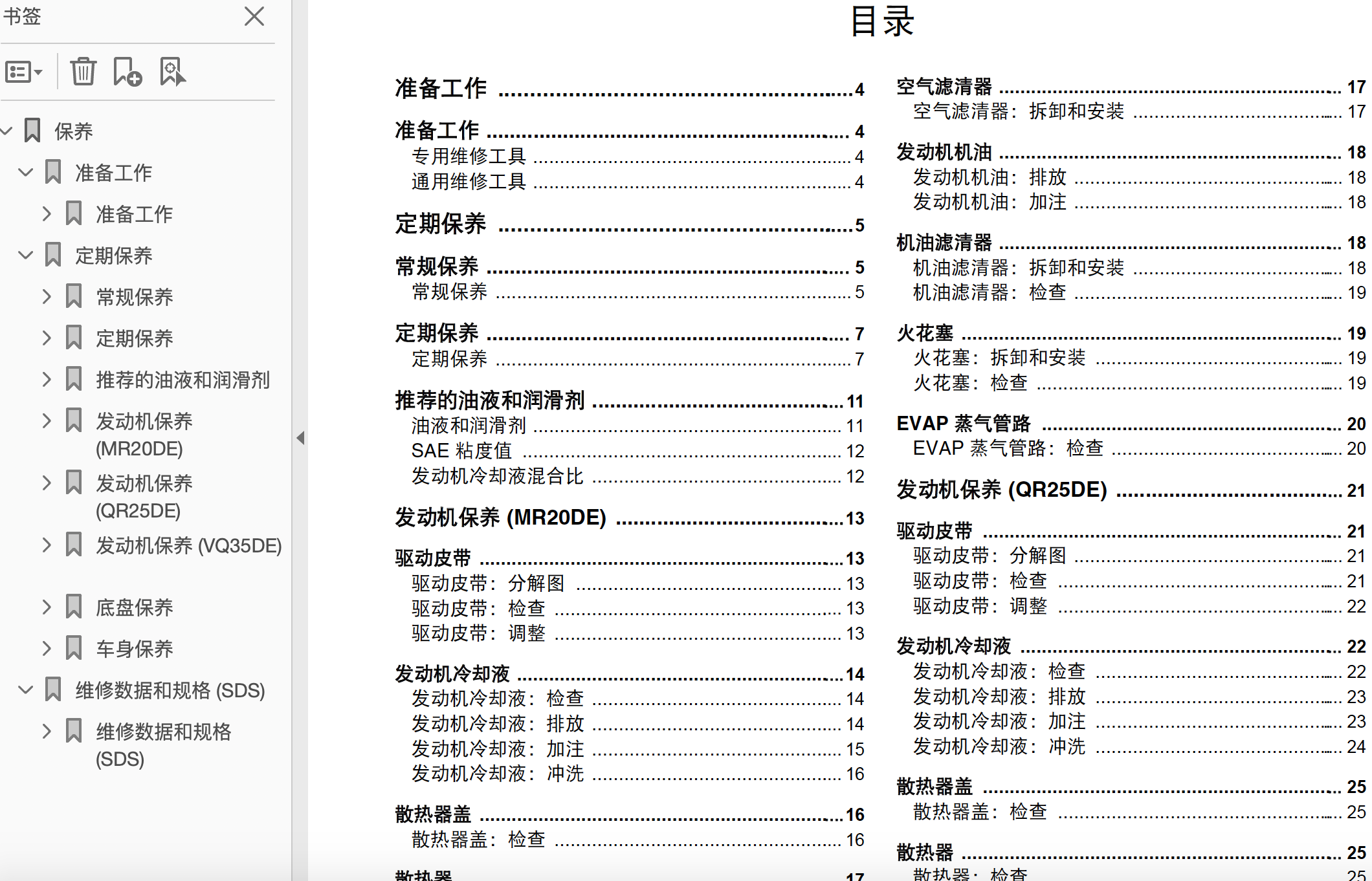This screenshot has height=881, width=1372.
Task: Select 发动机保养 (VQ35DE) bookmark
Action: [189, 545]
